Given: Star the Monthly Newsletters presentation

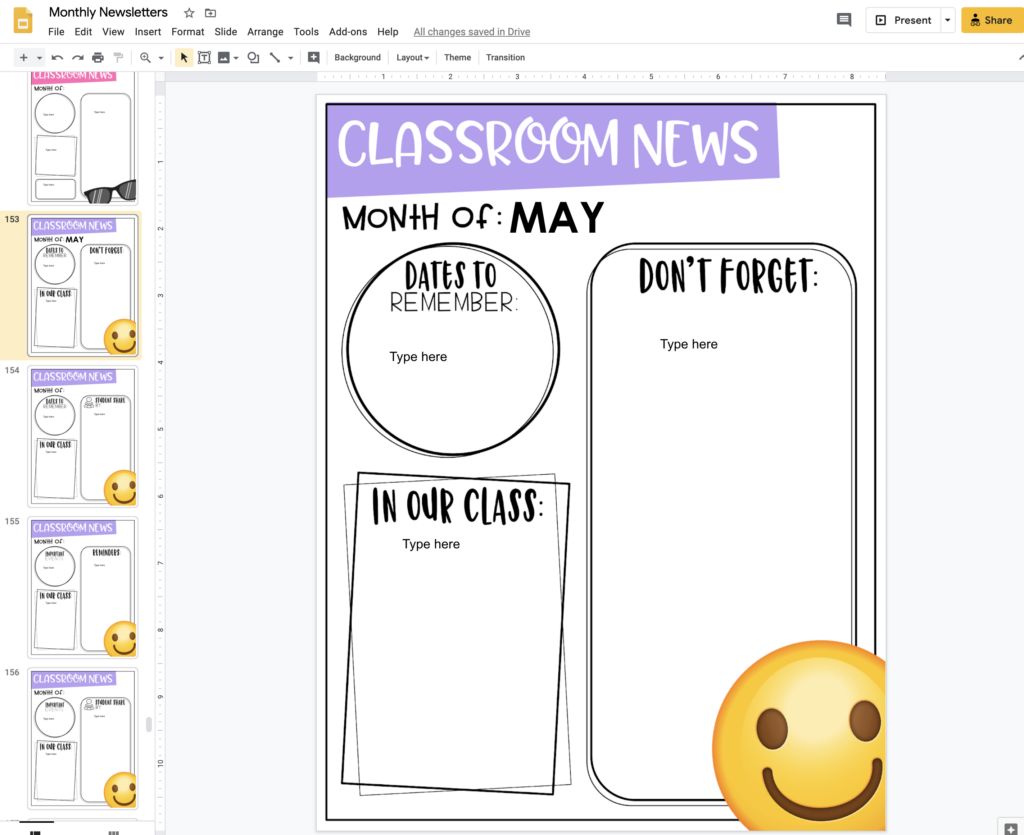Looking at the screenshot, I should coord(189,13).
